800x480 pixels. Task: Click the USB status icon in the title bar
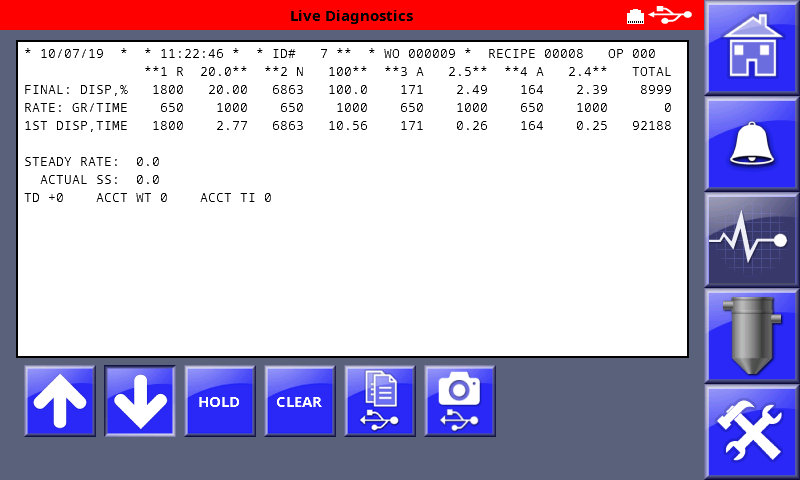point(670,15)
